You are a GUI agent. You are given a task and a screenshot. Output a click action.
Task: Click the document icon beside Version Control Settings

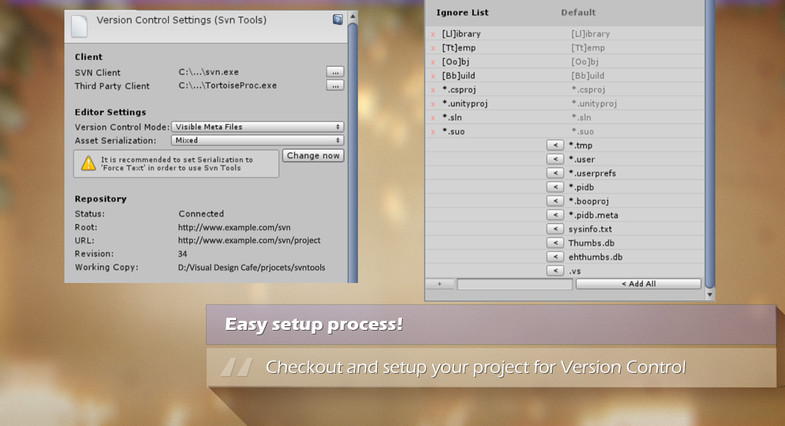tap(79, 26)
